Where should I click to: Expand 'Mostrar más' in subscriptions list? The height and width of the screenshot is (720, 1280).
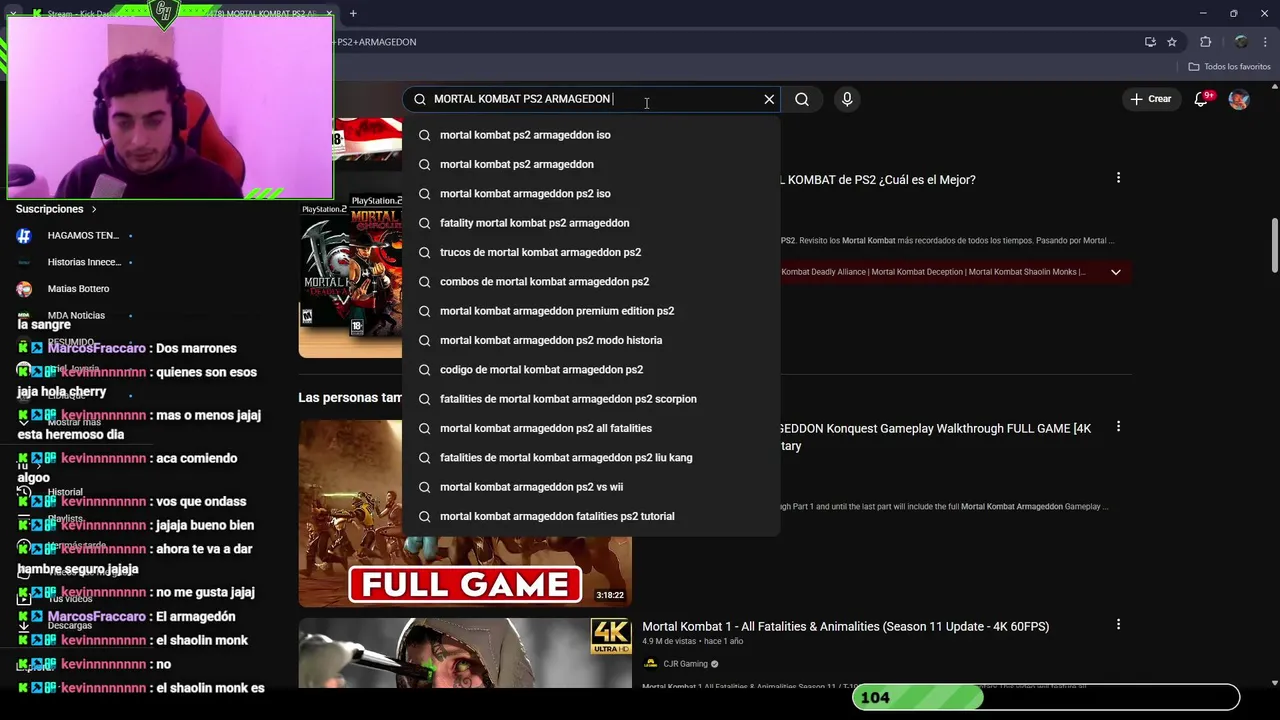tap(73, 422)
